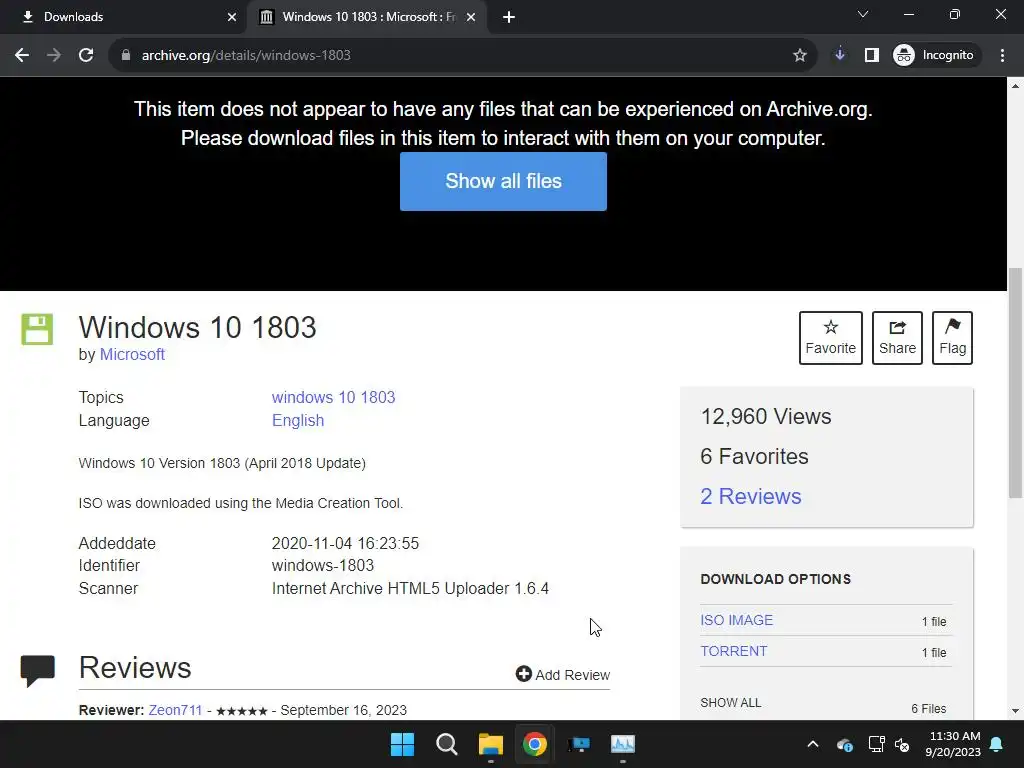1024x768 pixels.
Task: Click the Chrome taskbar icon
Action: [x=534, y=744]
